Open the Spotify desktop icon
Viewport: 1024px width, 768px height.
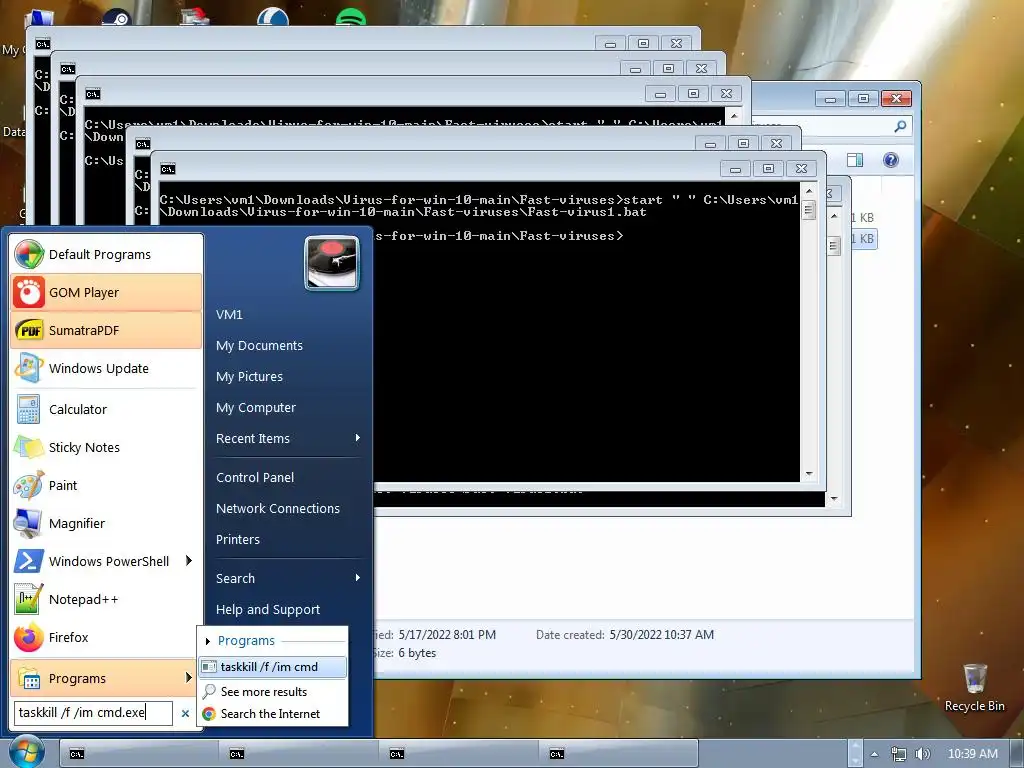pos(351,16)
